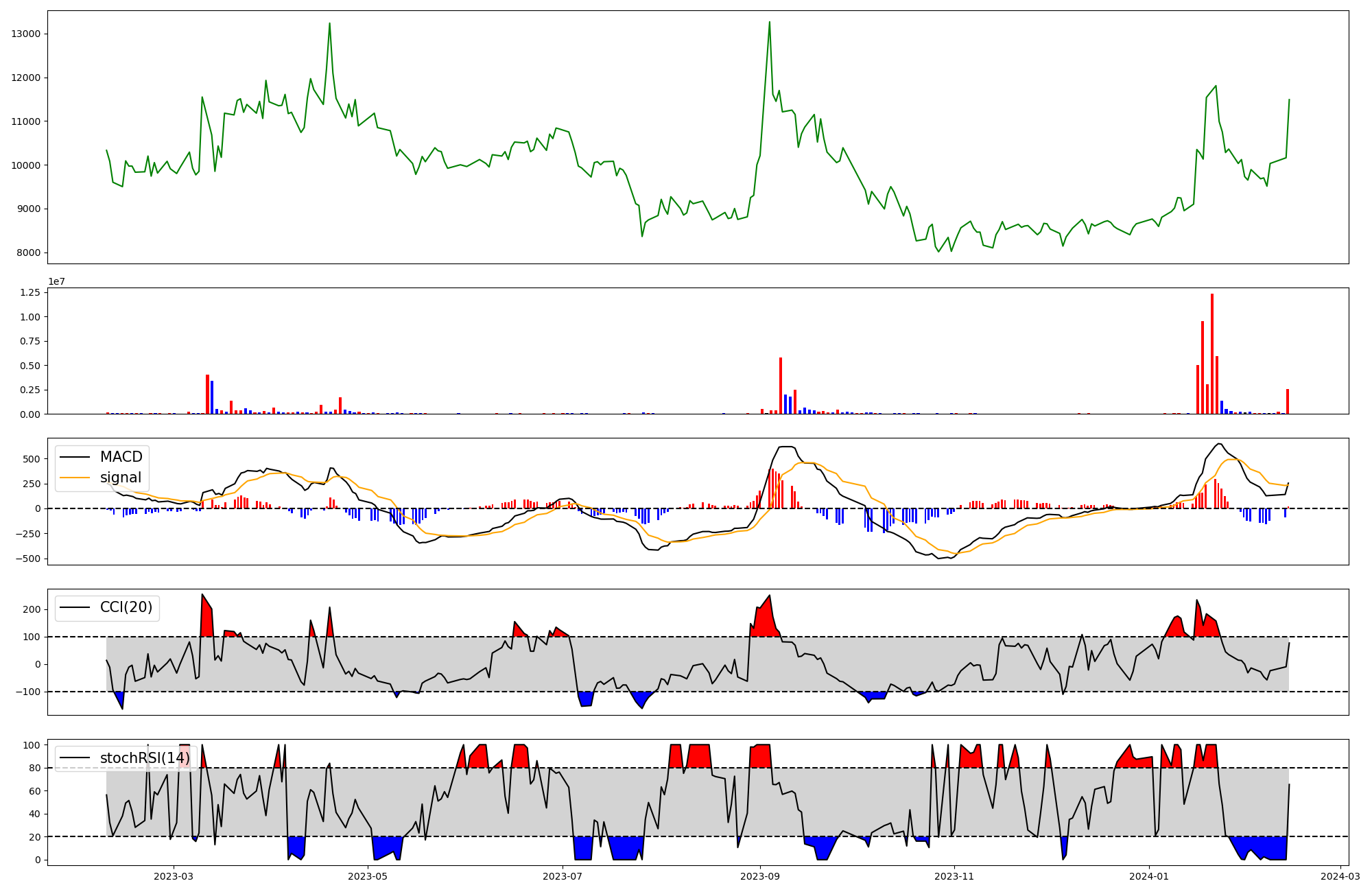Viewport: 1372px width, 892px height.
Task: Click the 2024-03 x-axis date label
Action: (1340, 876)
